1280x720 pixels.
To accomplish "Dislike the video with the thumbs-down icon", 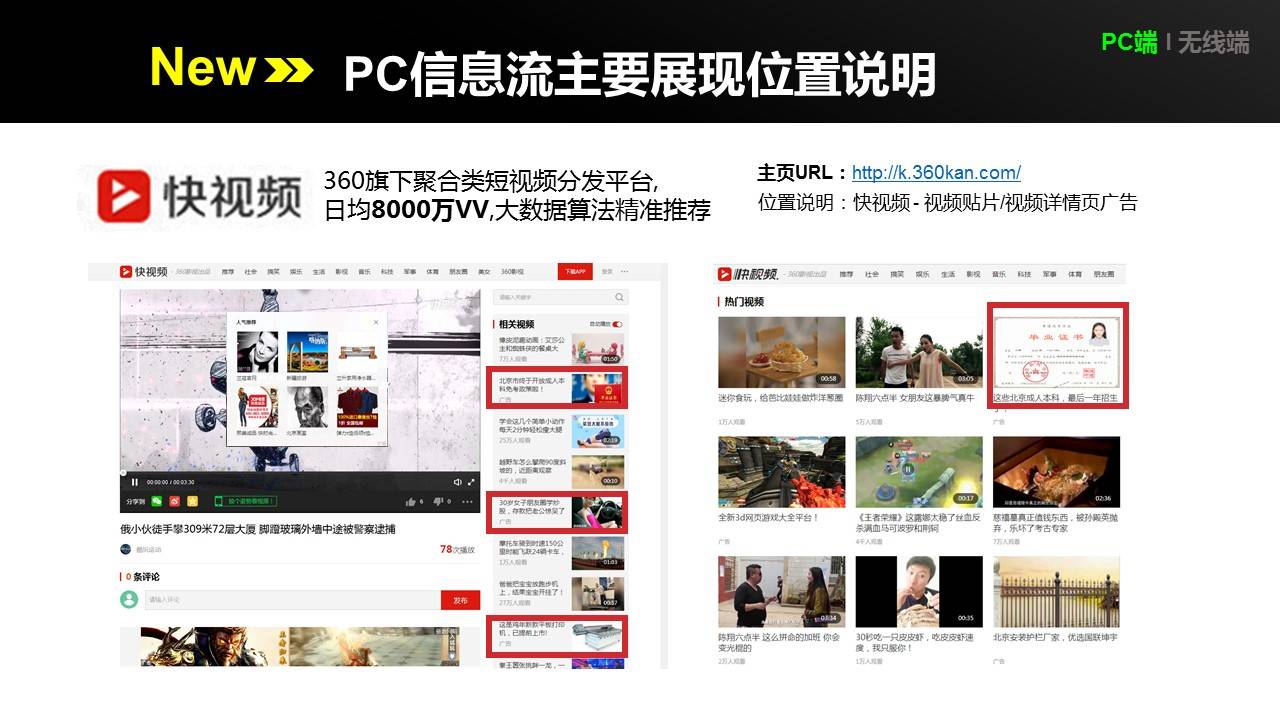I will tap(438, 501).
